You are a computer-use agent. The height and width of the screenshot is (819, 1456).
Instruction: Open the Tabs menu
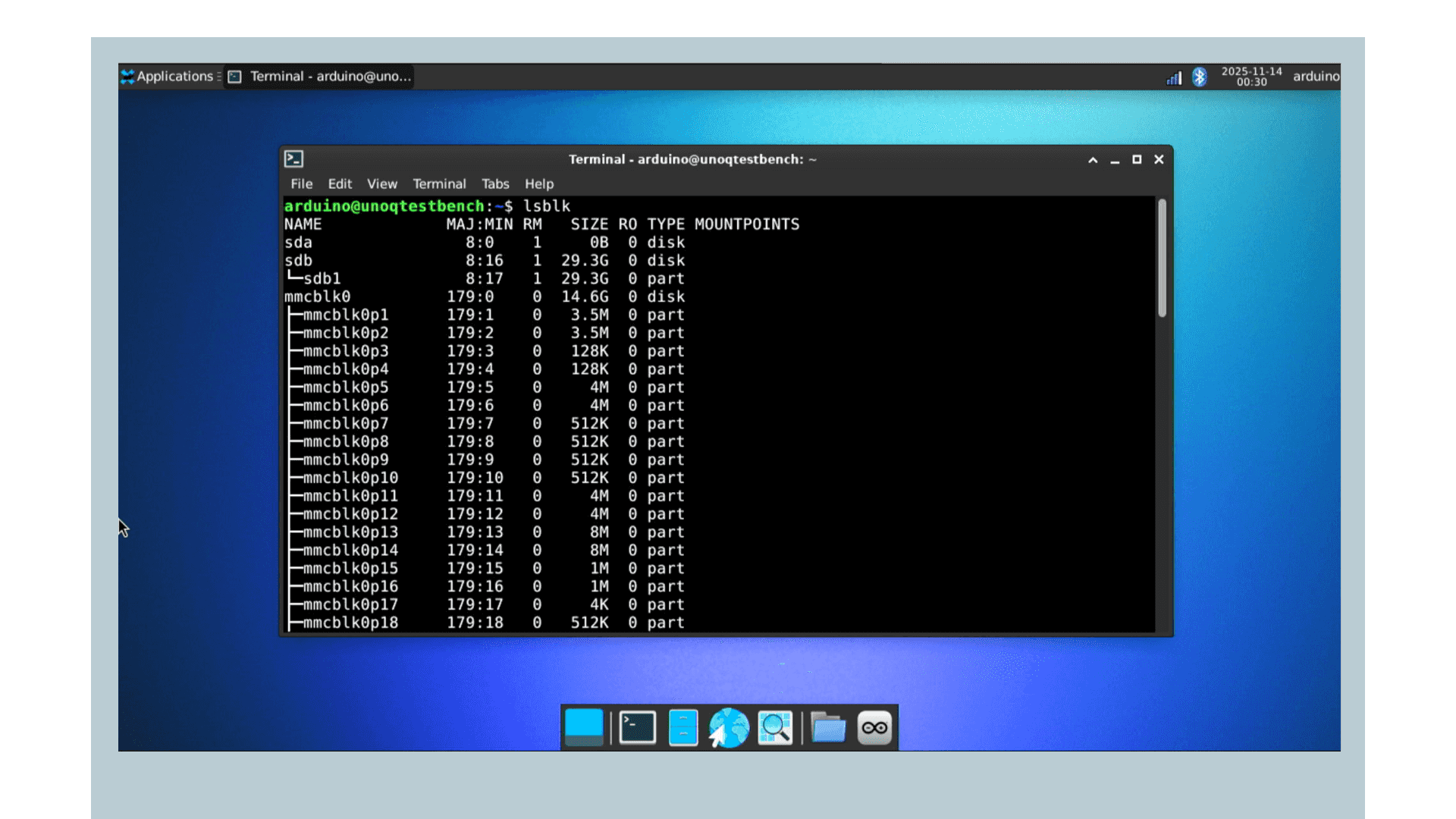click(494, 184)
